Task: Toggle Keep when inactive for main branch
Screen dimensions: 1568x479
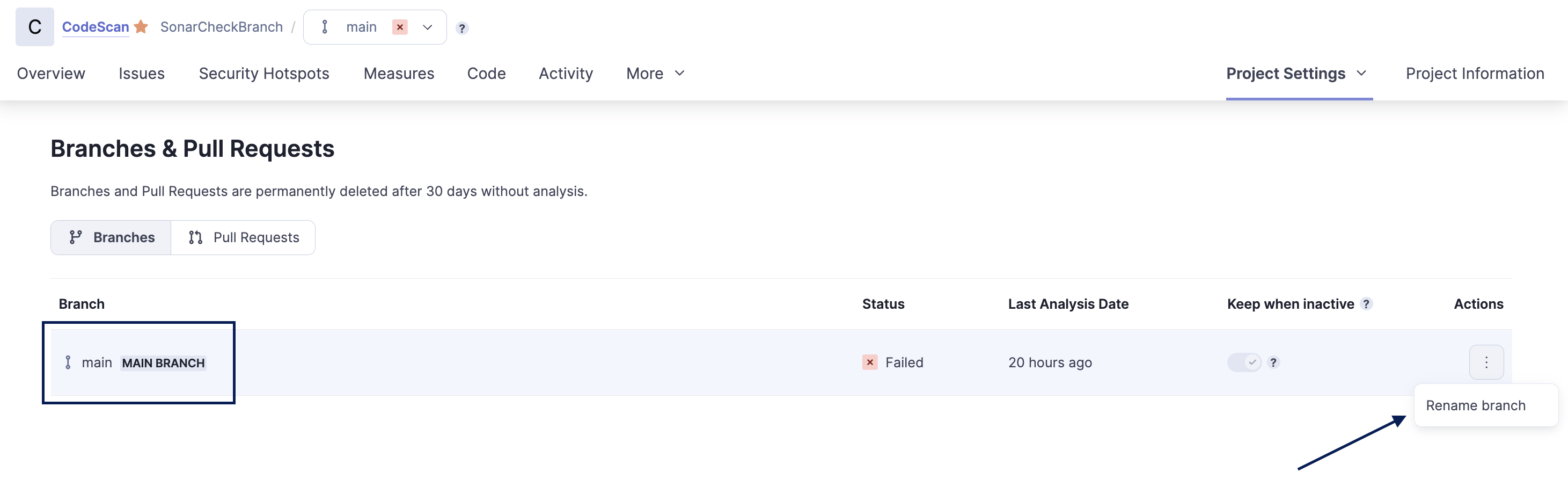Action: tap(1244, 362)
